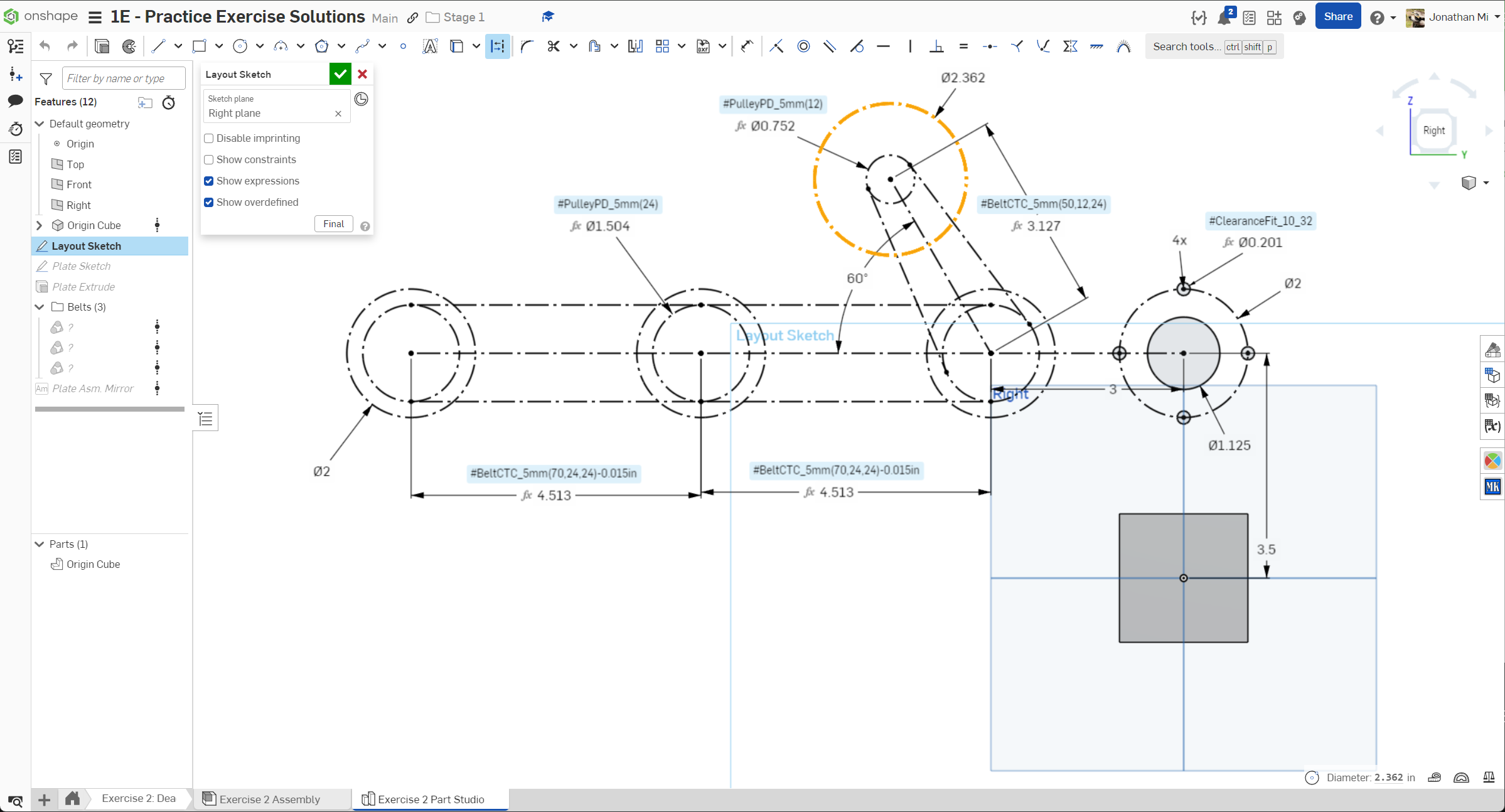
Task: Apply the Equal constraint tool
Action: (963, 46)
